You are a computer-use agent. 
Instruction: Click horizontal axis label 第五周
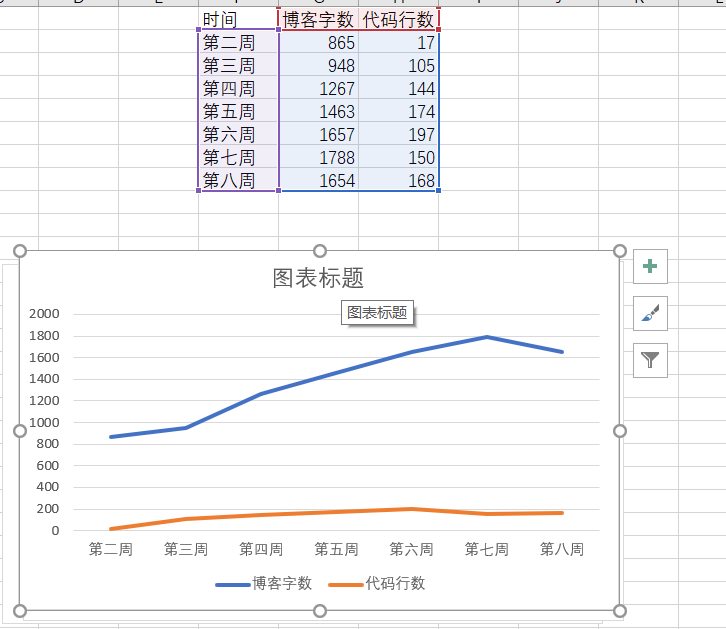(x=336, y=549)
